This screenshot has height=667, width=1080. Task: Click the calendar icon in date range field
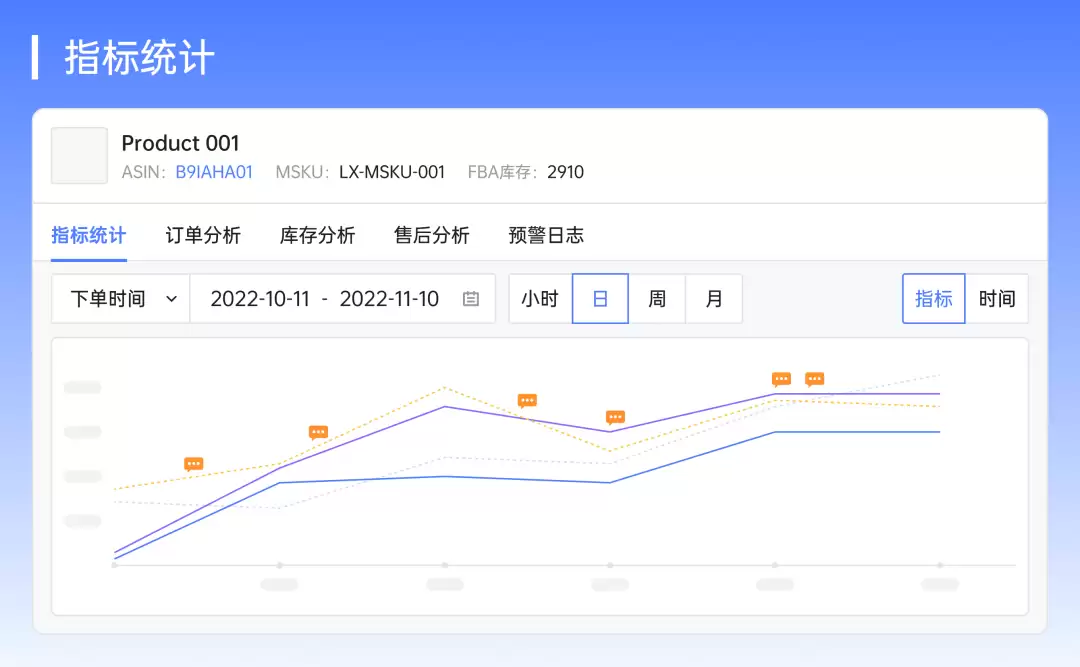tap(471, 299)
